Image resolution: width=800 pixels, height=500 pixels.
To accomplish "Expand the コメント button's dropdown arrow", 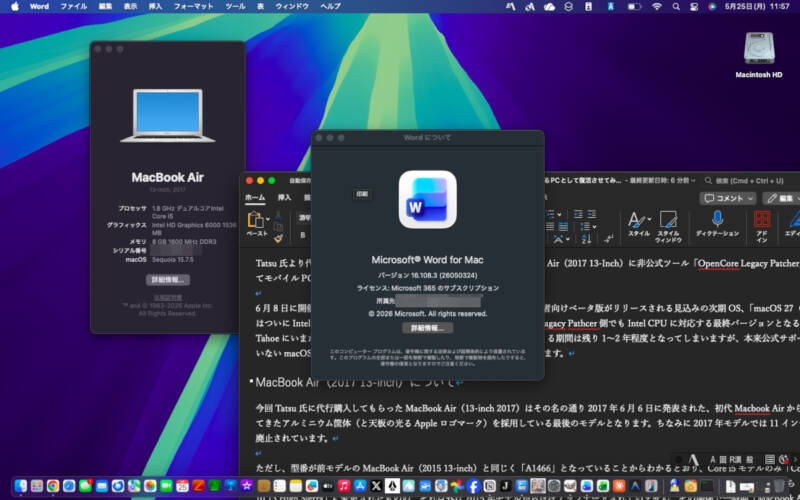I will click(x=749, y=198).
